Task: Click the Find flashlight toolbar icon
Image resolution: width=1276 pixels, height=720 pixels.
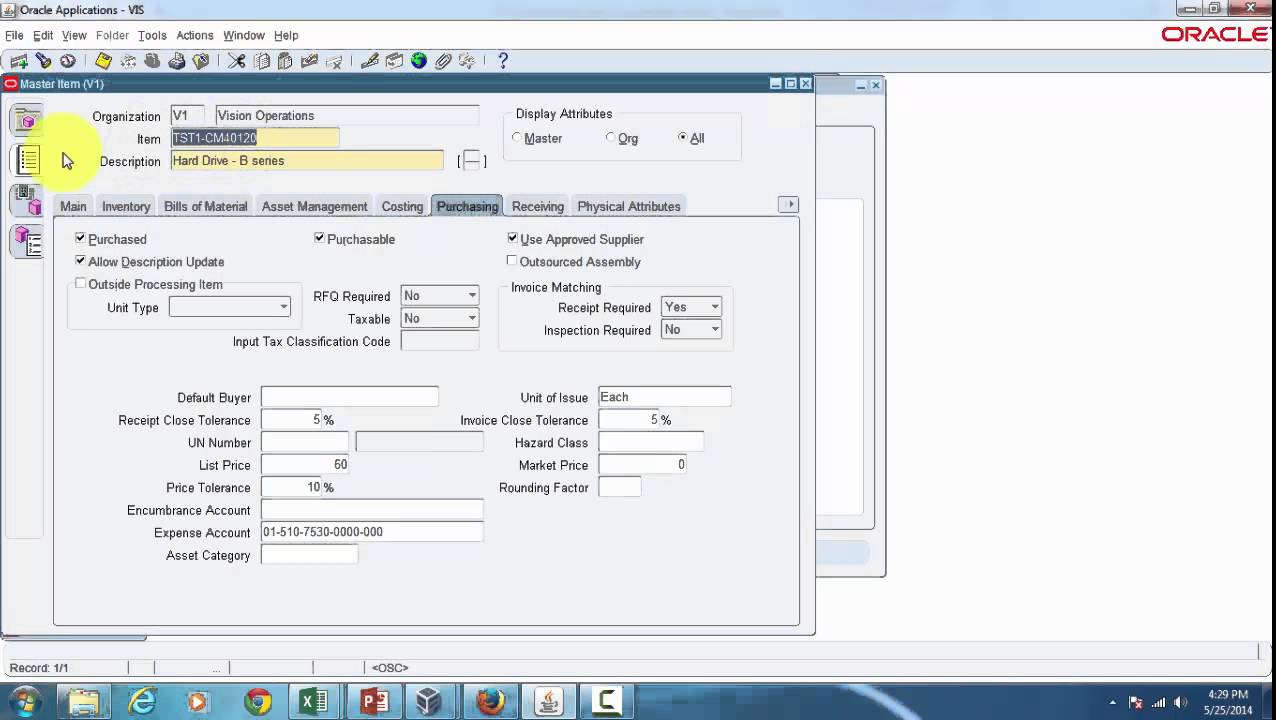Action: coord(43,61)
